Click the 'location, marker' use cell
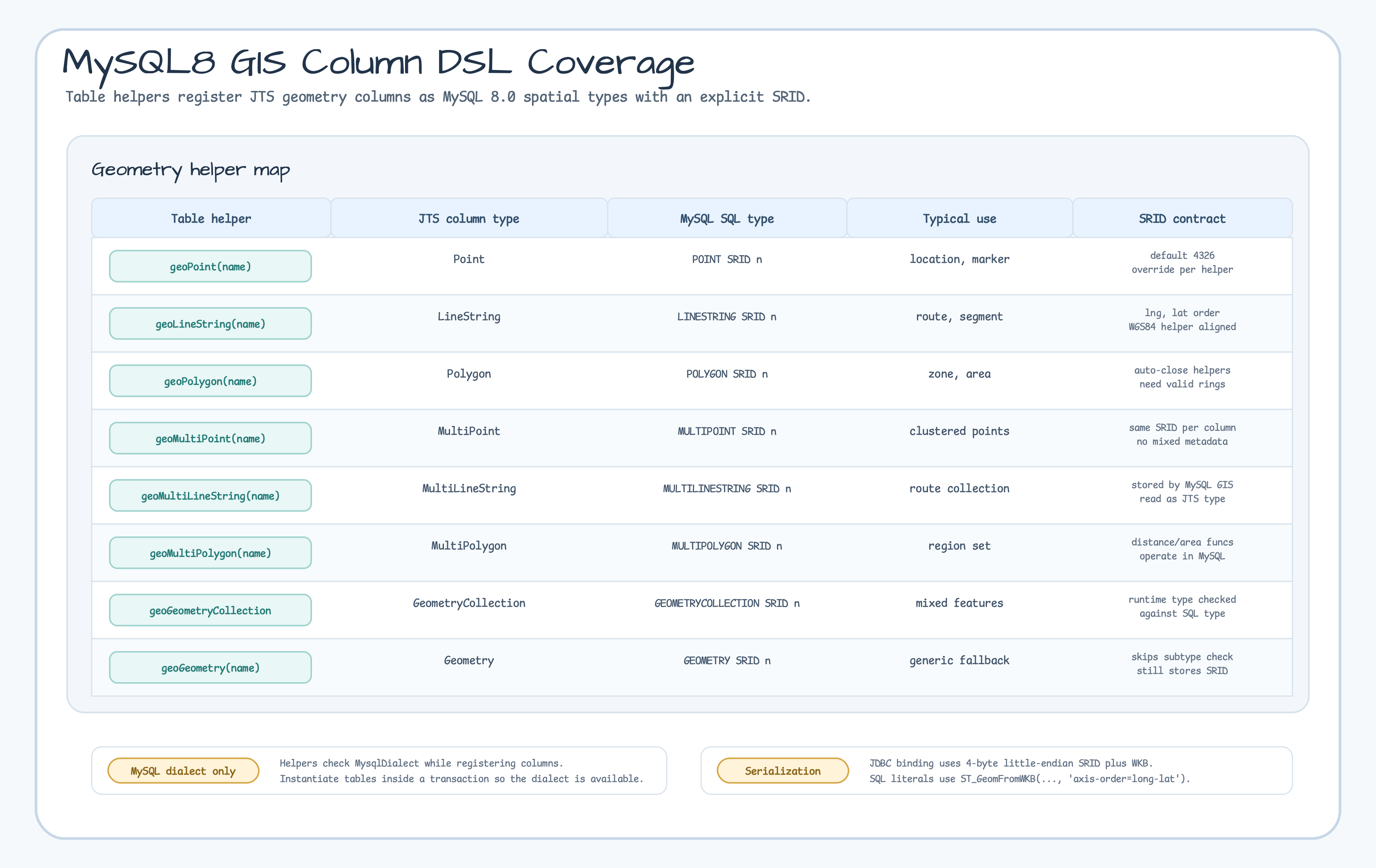1376x868 pixels. click(x=960, y=260)
